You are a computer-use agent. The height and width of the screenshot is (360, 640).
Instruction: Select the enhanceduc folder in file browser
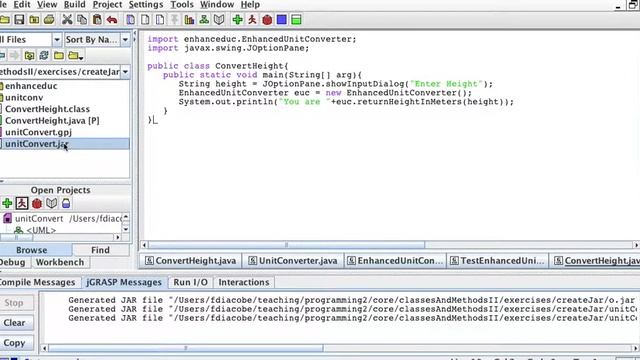tap(31, 86)
